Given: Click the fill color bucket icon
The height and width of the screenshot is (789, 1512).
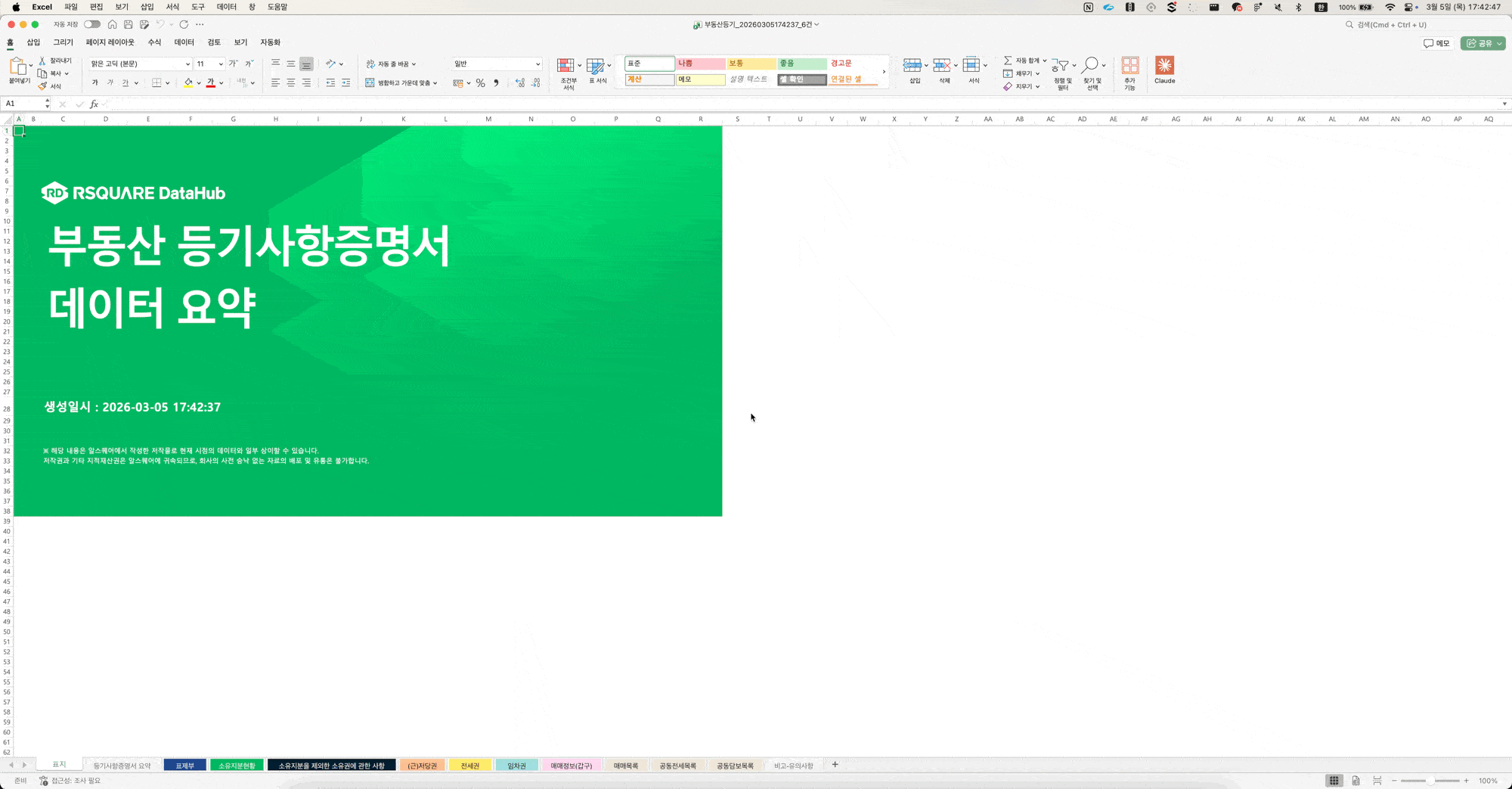Looking at the screenshot, I should click(188, 83).
